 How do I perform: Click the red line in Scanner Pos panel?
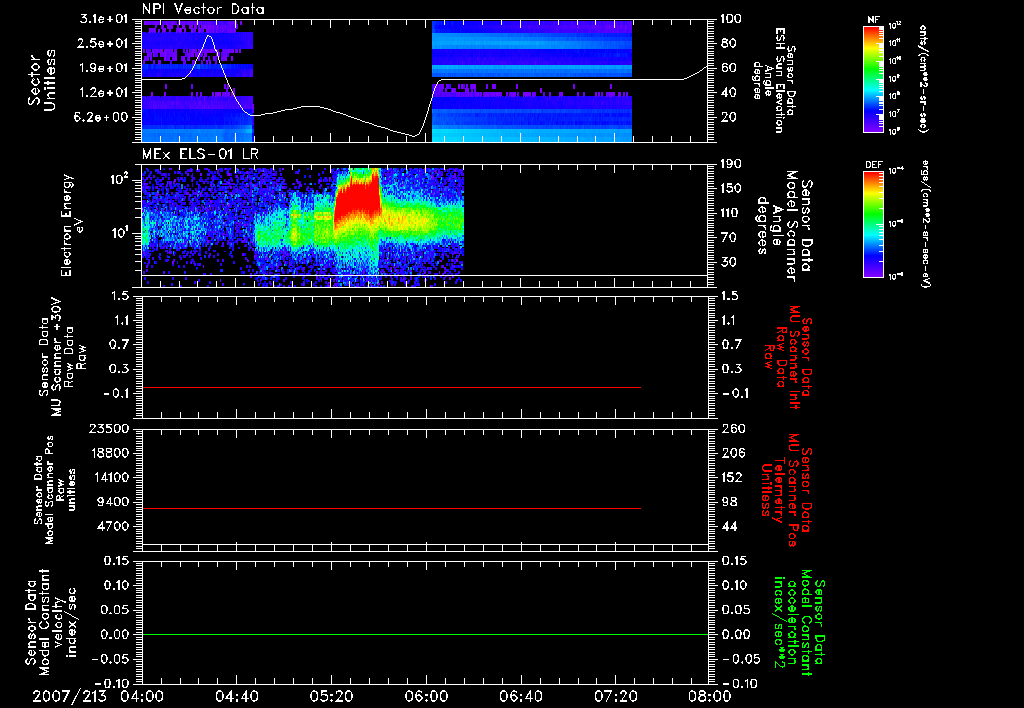pyautogui.click(x=391, y=508)
